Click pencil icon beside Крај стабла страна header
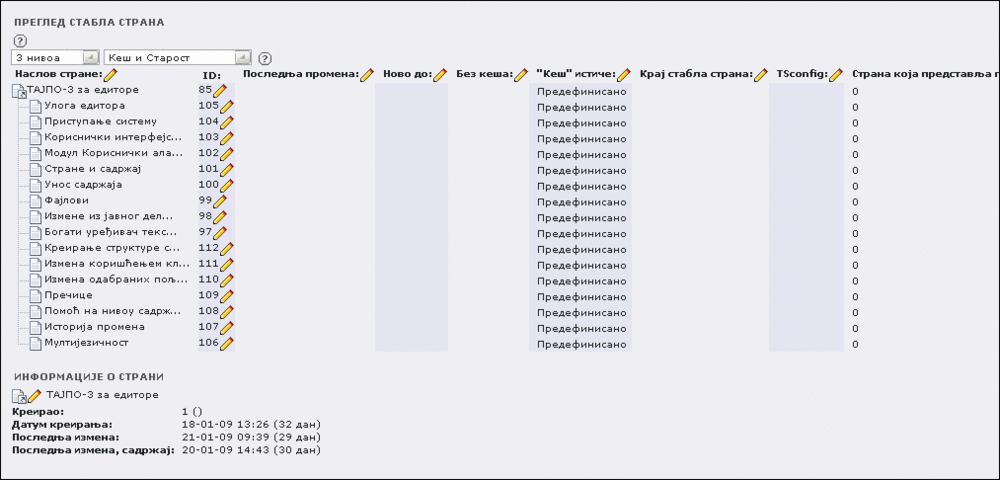The width and height of the screenshot is (1000, 480). (761, 75)
